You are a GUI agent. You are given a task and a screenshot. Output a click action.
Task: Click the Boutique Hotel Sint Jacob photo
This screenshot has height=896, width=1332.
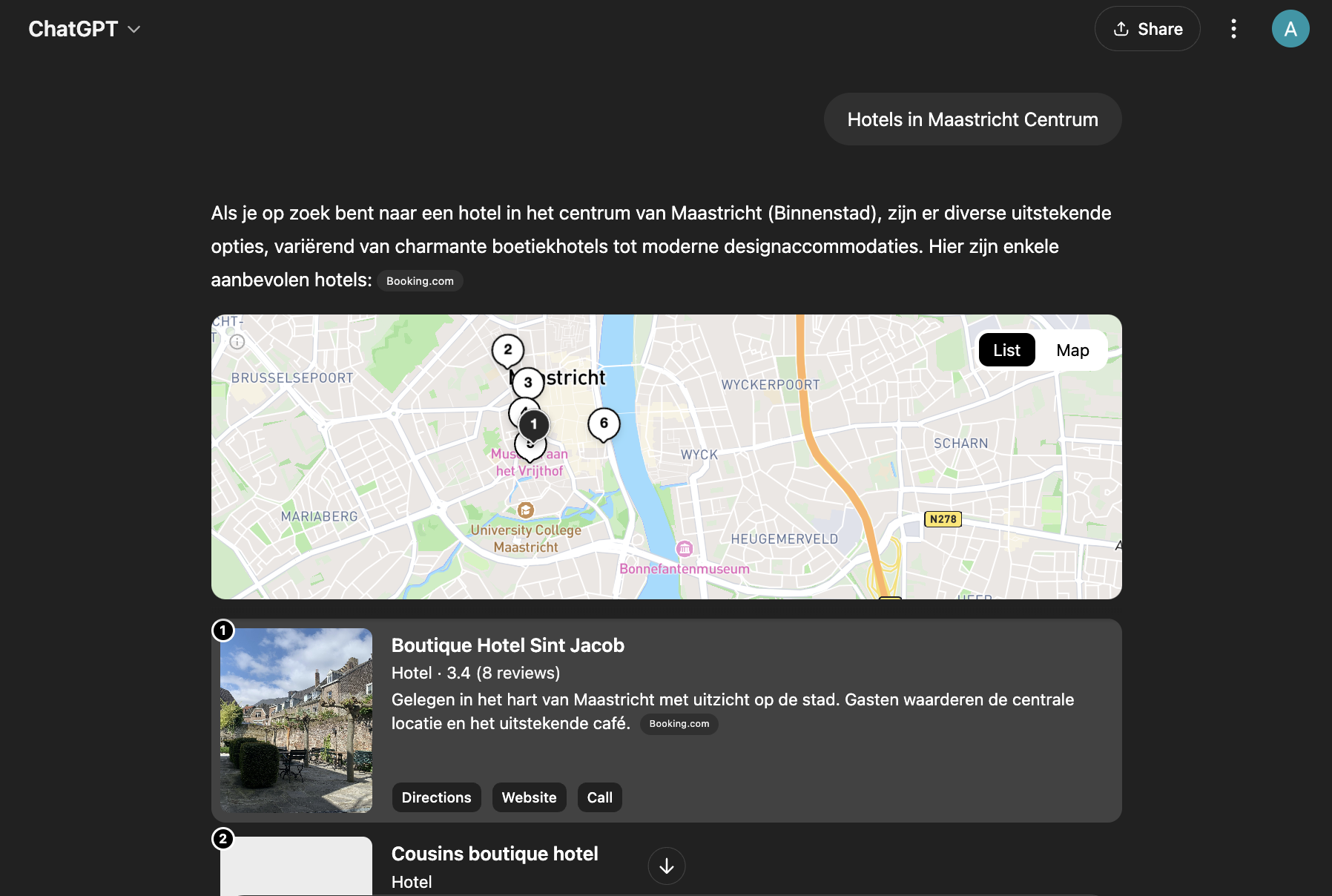pyautogui.click(x=297, y=720)
